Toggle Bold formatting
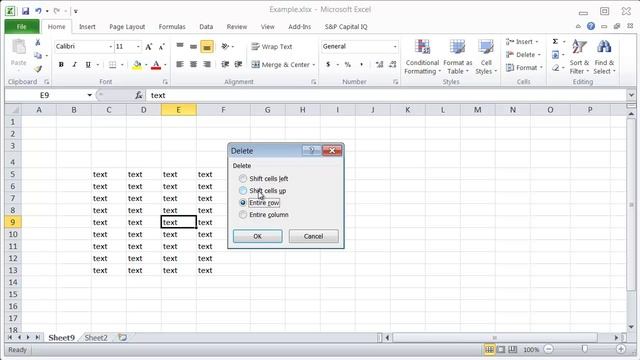The image size is (640, 360). [61, 64]
